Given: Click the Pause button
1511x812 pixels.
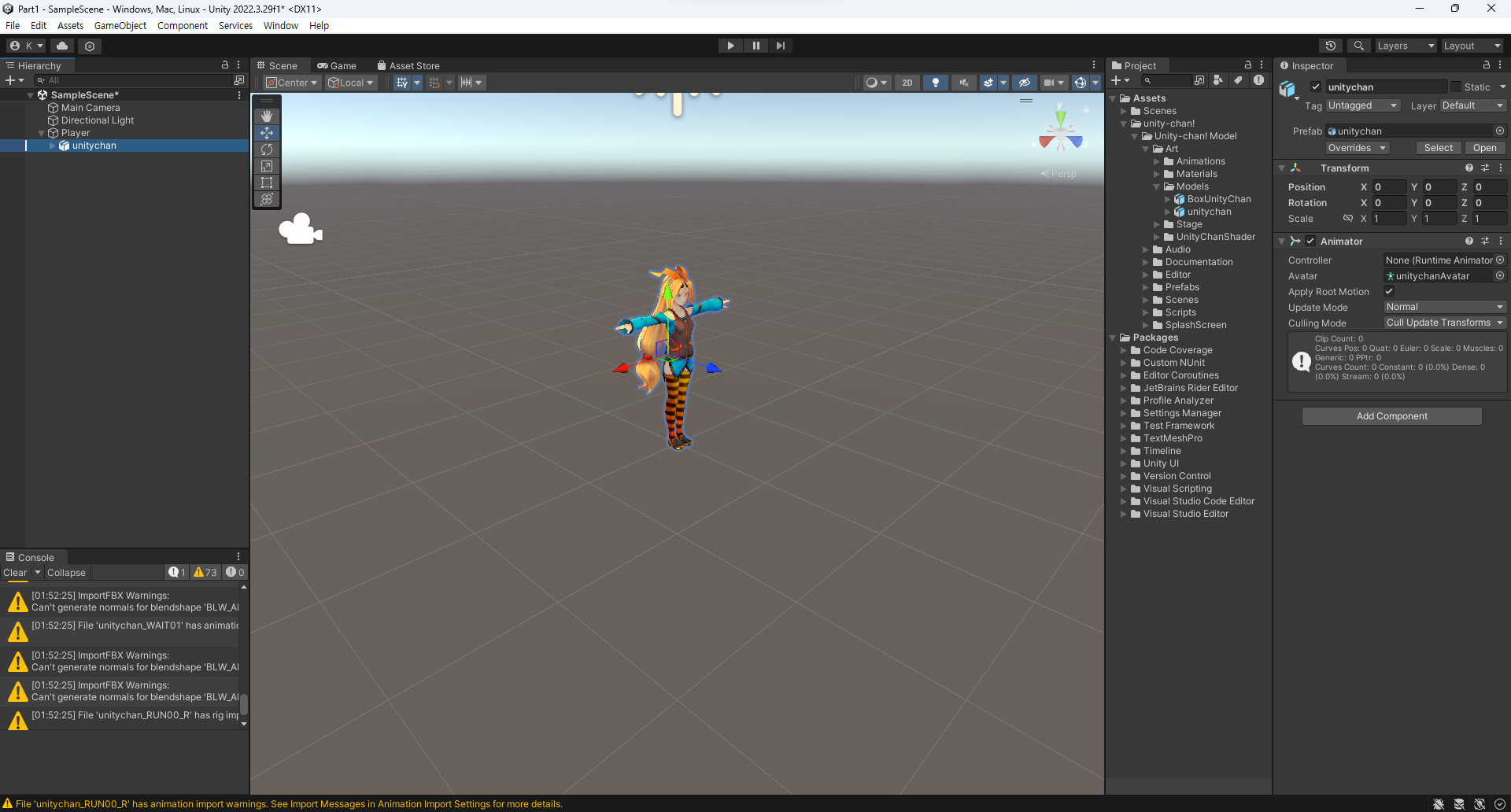Looking at the screenshot, I should coord(755,46).
